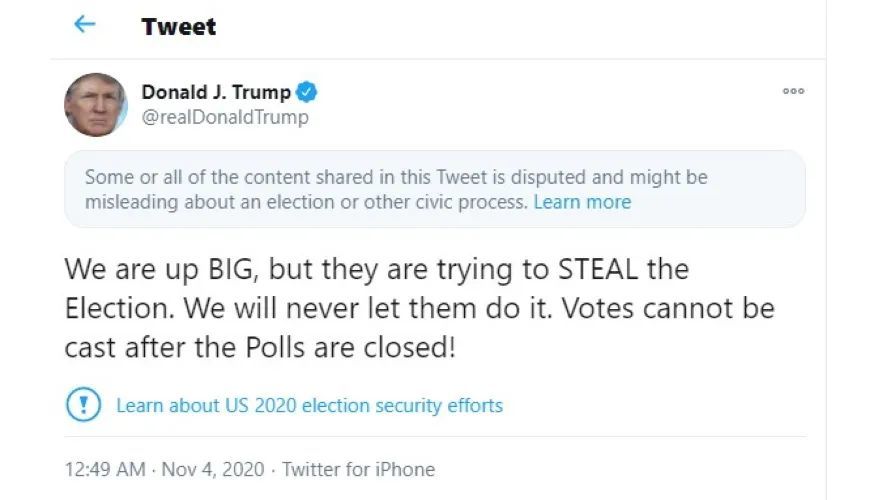Viewport: 890px width, 500px height.
Task: Click the word disputed in the warning banner
Action: 548,177
